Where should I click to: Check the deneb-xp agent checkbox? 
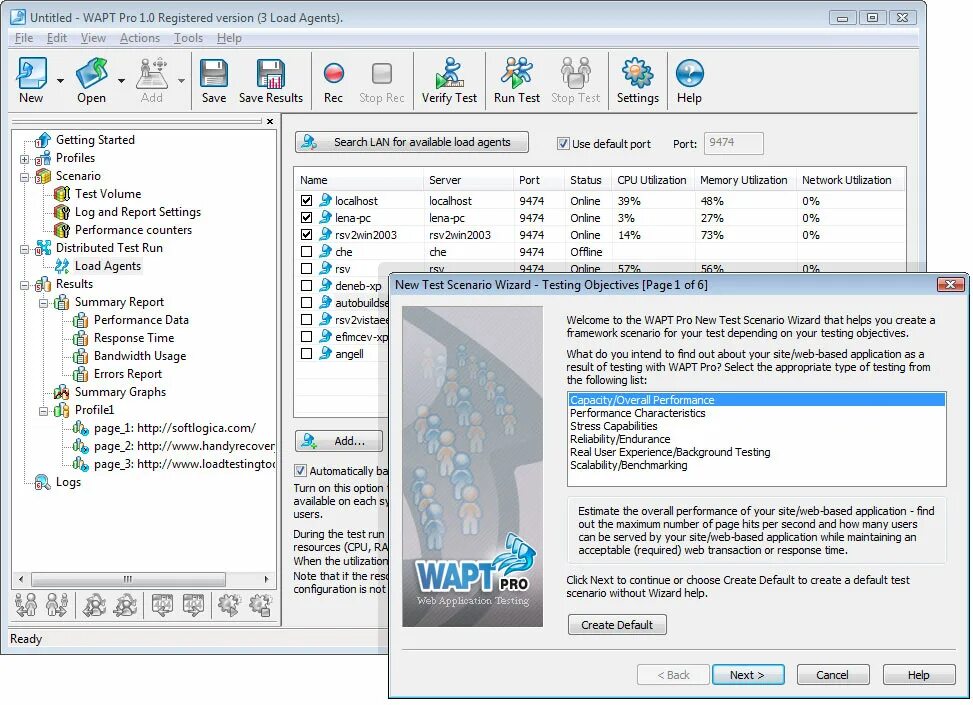pyautogui.click(x=306, y=285)
